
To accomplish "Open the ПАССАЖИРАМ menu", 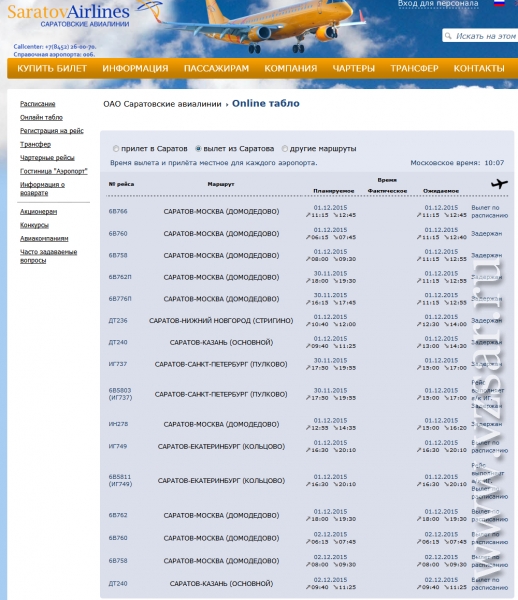I will (216, 68).
